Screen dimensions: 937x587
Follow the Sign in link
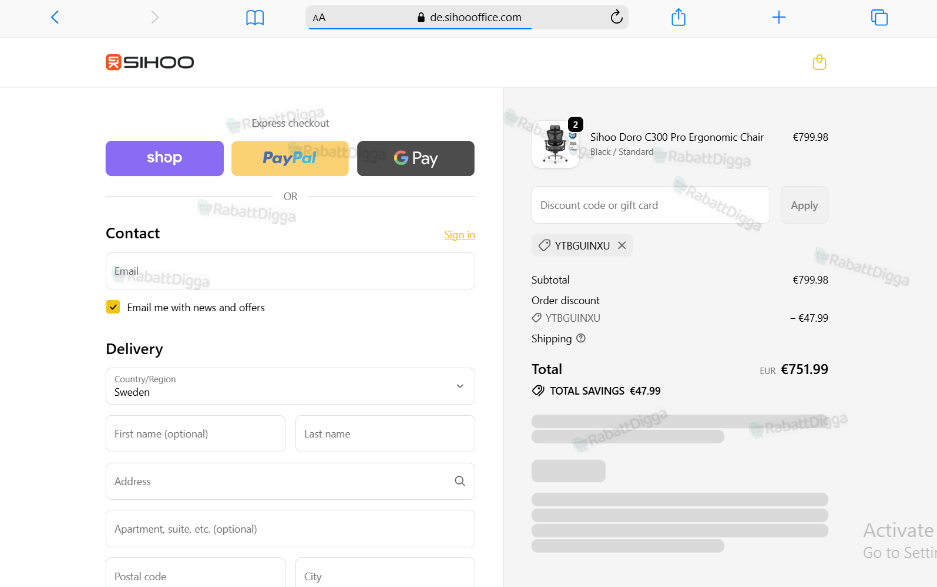[x=460, y=235]
